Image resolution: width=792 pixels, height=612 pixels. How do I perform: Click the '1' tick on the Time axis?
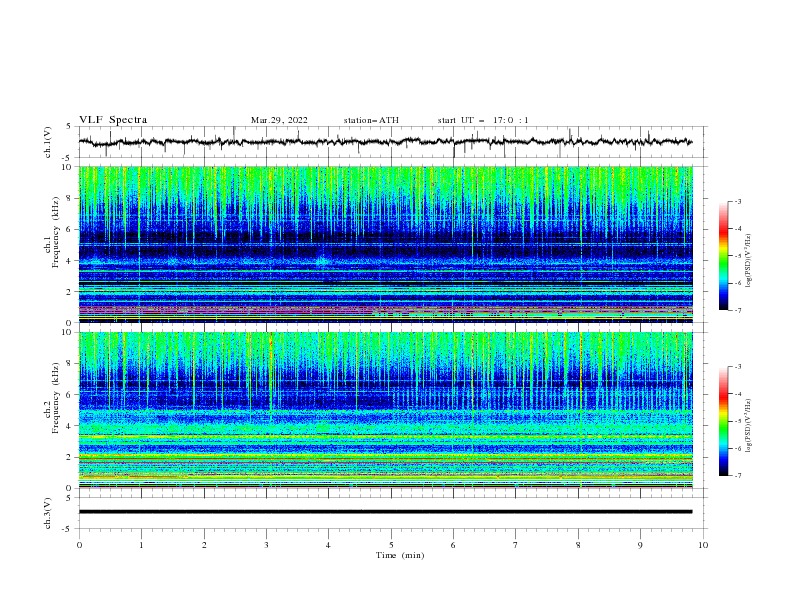click(141, 545)
